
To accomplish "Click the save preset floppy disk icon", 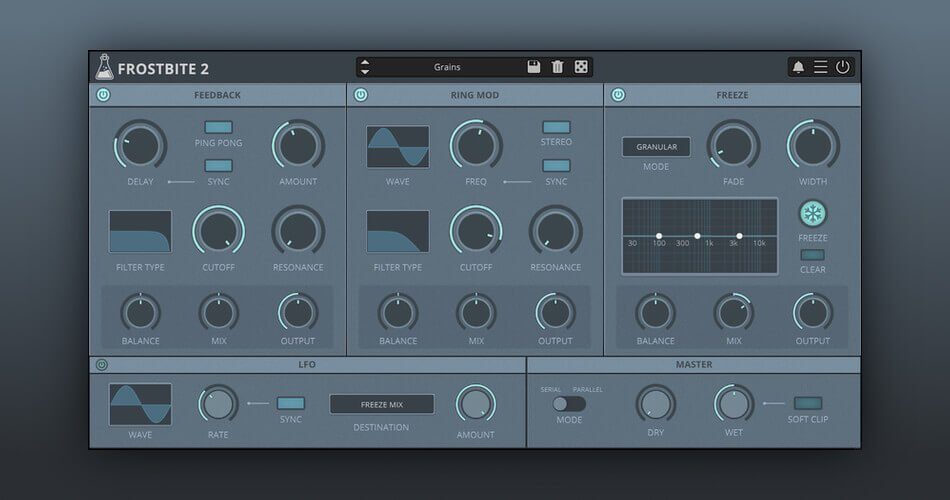I will pos(534,67).
